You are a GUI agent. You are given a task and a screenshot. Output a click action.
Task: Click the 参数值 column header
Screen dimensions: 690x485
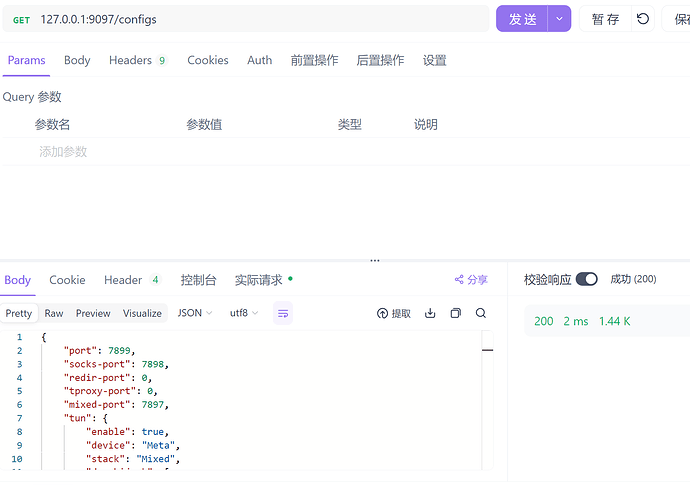204,125
